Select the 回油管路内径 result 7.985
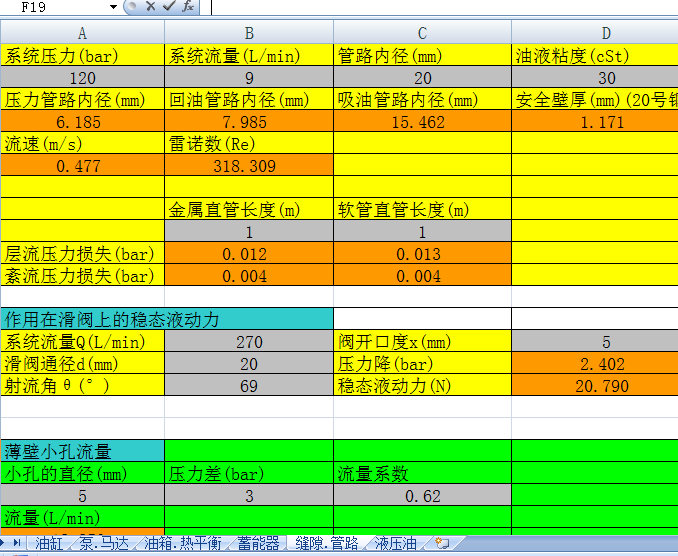 coord(249,121)
